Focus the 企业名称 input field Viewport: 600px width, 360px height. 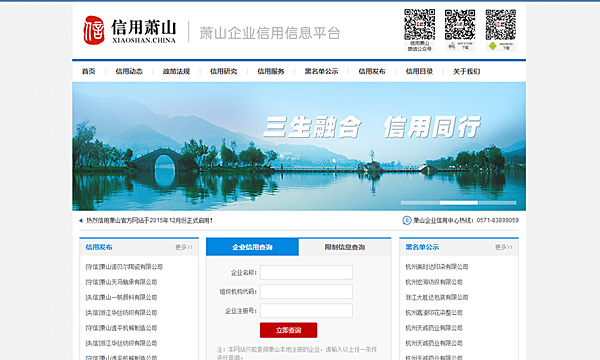[306, 272]
